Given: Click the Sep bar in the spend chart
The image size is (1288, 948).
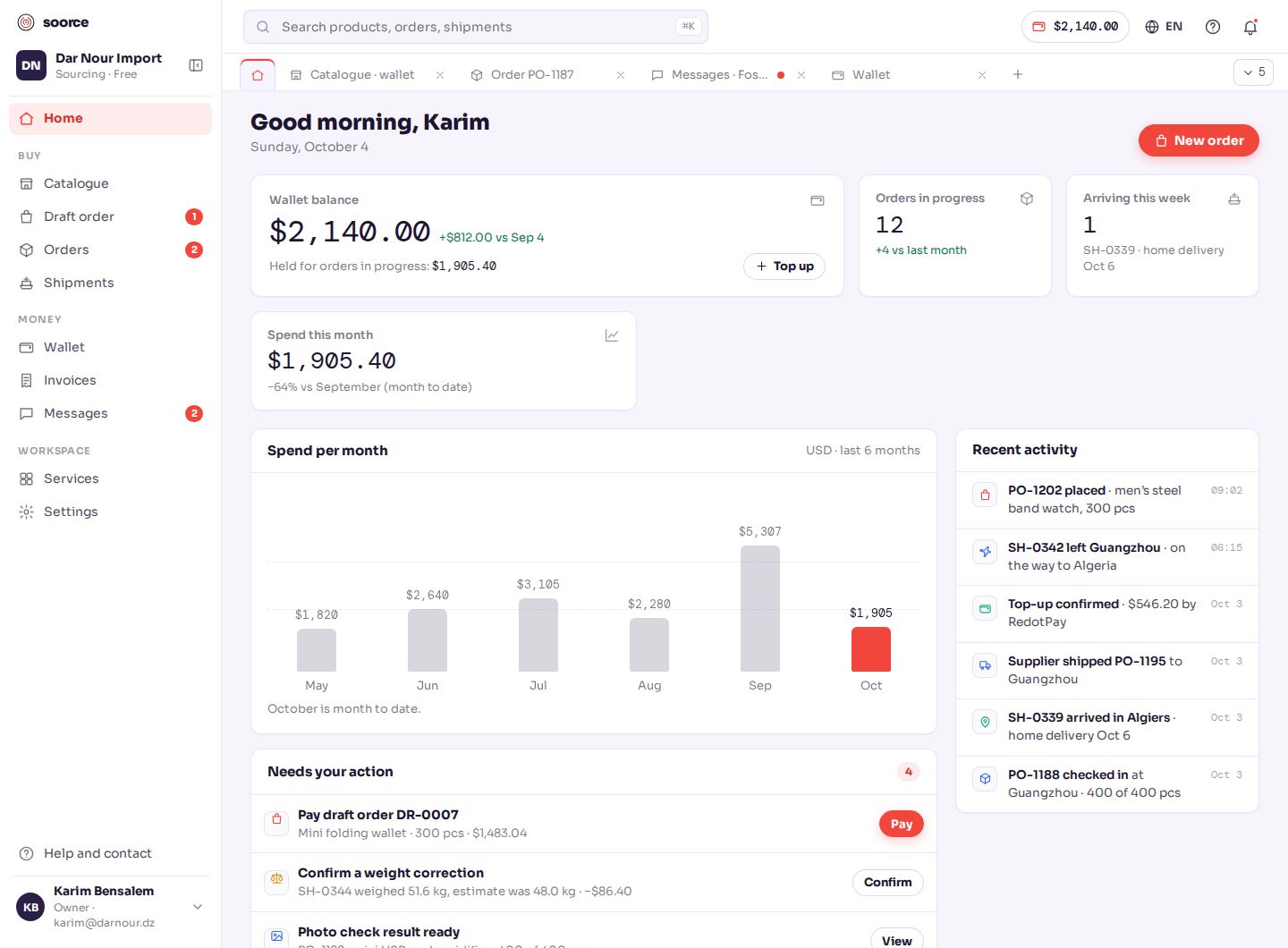Looking at the screenshot, I should click(x=760, y=608).
